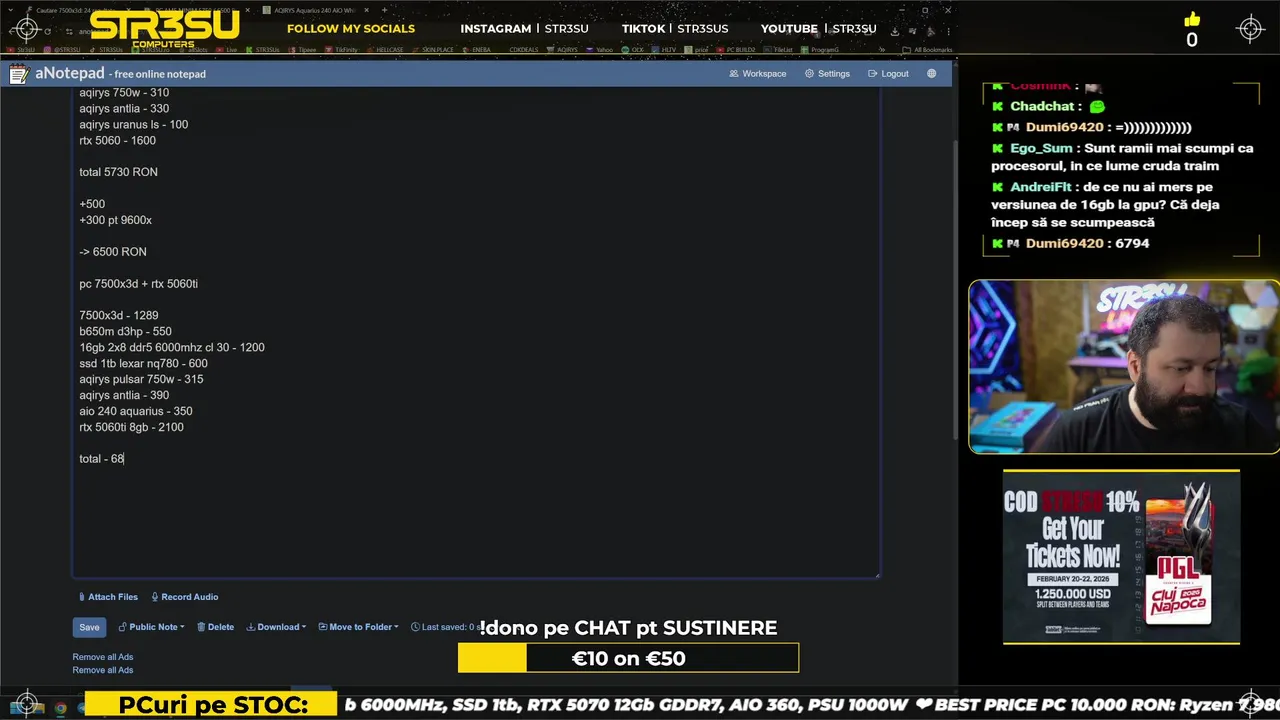
Task: Click the 'rtx 5060ti 8gb - 2100' line
Action: click(x=131, y=428)
